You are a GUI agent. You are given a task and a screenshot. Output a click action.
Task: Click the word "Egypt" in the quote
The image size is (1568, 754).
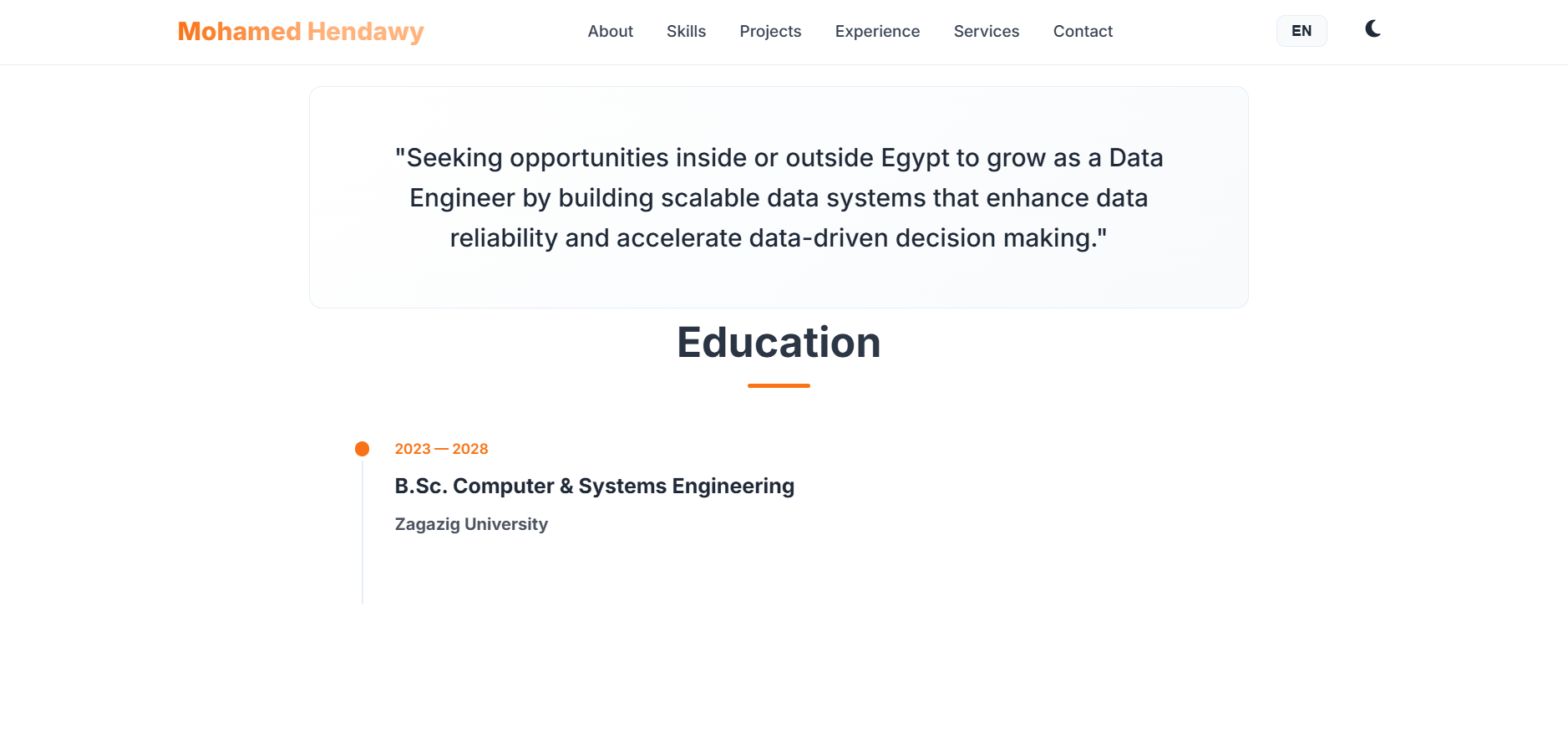[915, 158]
